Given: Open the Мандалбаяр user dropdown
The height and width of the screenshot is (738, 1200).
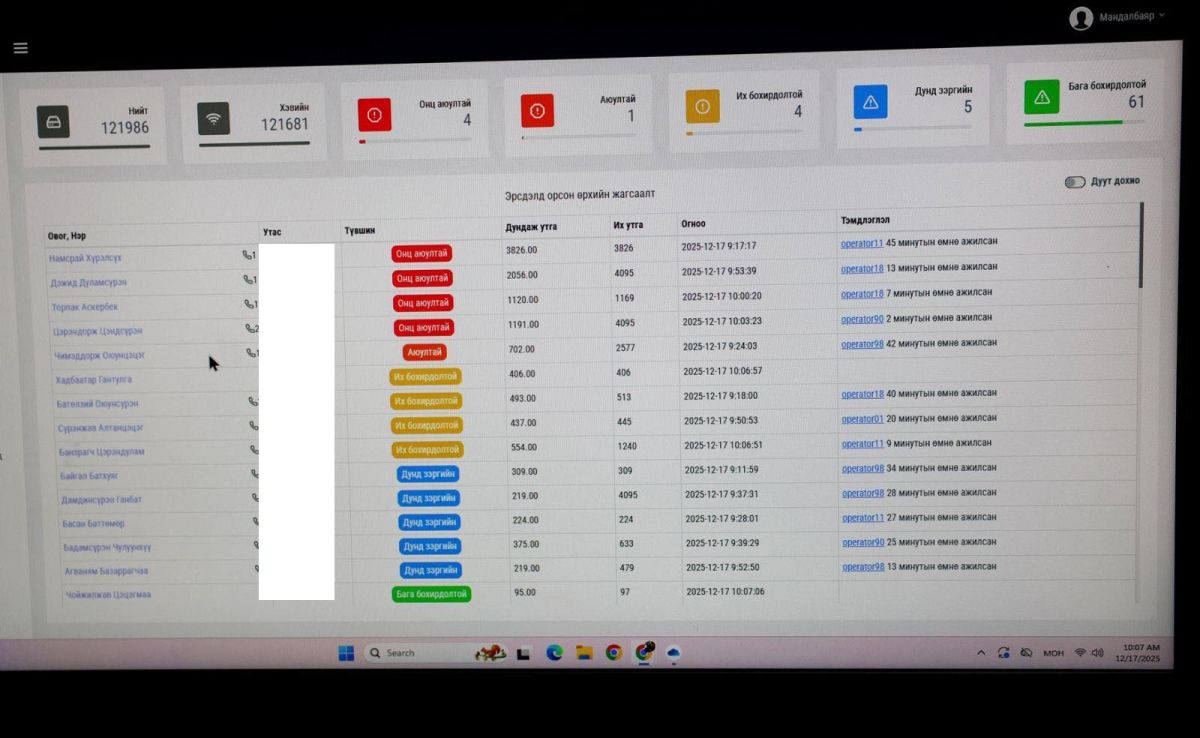Looking at the screenshot, I should coord(1116,17).
